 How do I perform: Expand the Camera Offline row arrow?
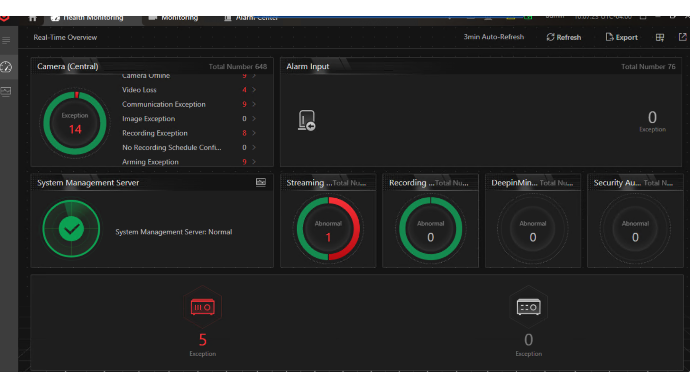(x=254, y=76)
